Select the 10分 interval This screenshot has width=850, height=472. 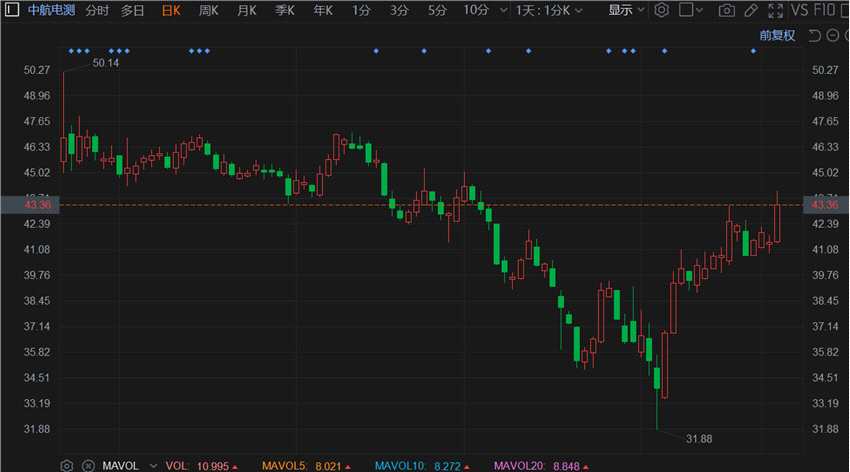coord(476,10)
